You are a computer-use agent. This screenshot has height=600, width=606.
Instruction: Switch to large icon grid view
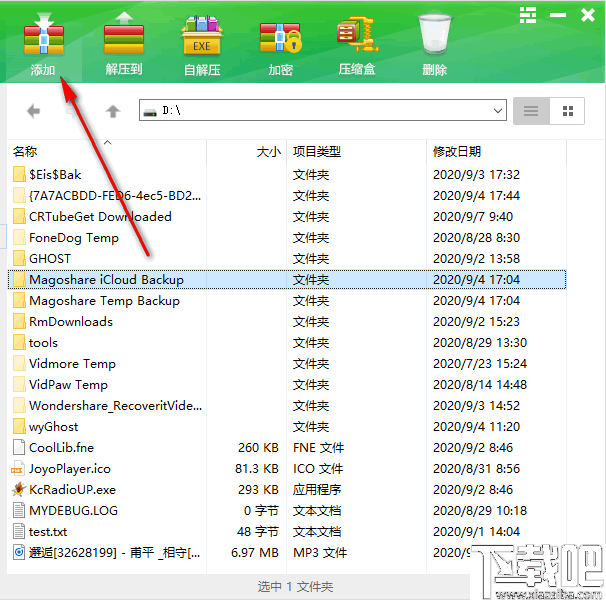coord(567,111)
